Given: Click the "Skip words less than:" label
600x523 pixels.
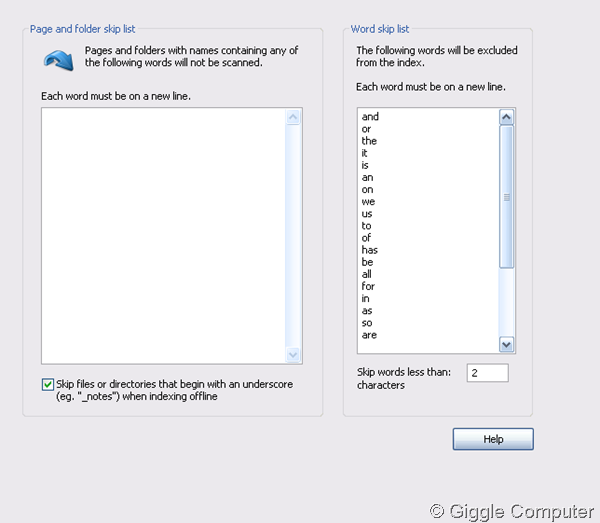Looking at the screenshot, I should [x=404, y=372].
